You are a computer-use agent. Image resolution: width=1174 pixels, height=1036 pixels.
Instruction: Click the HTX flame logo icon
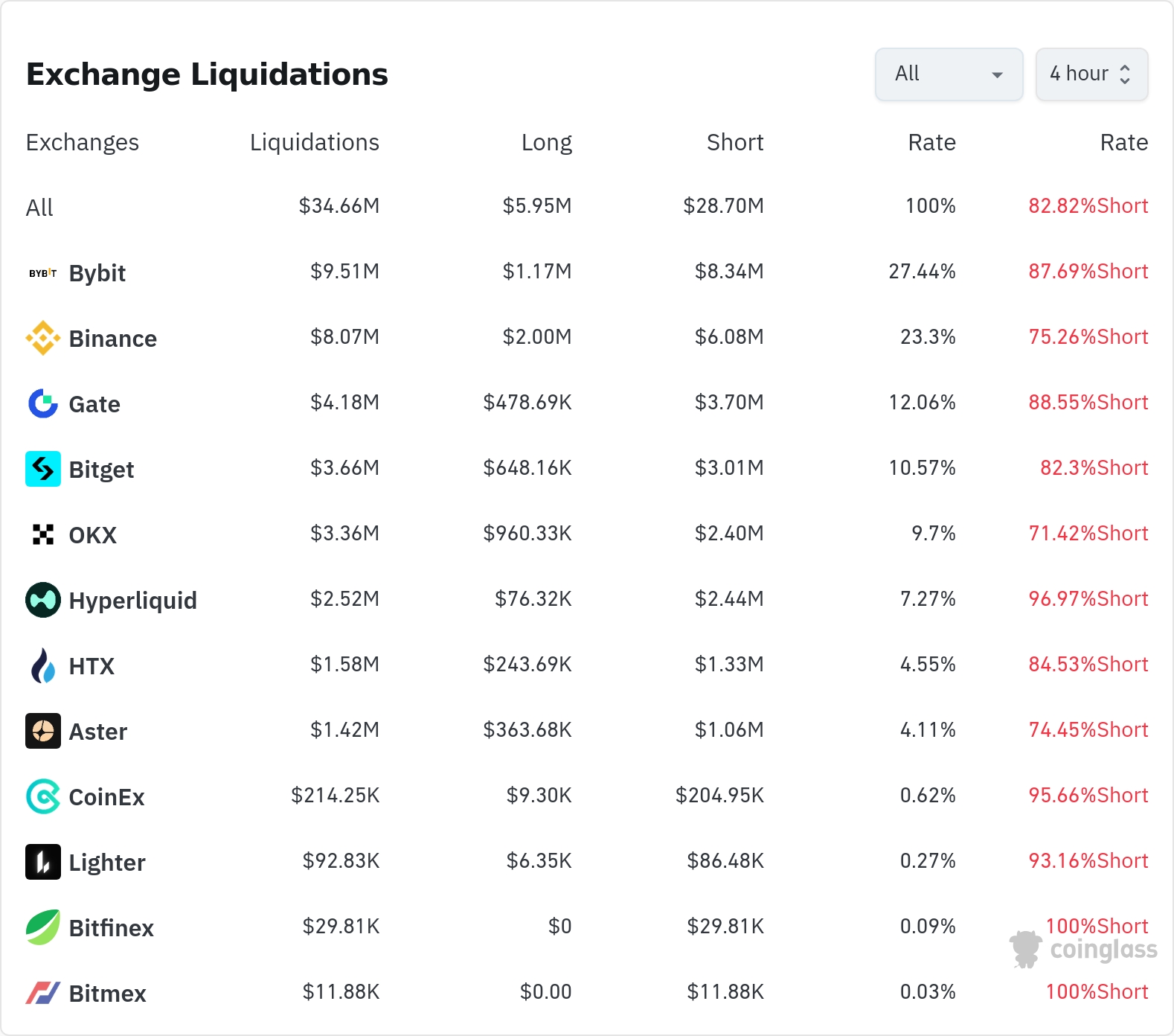[43, 665]
